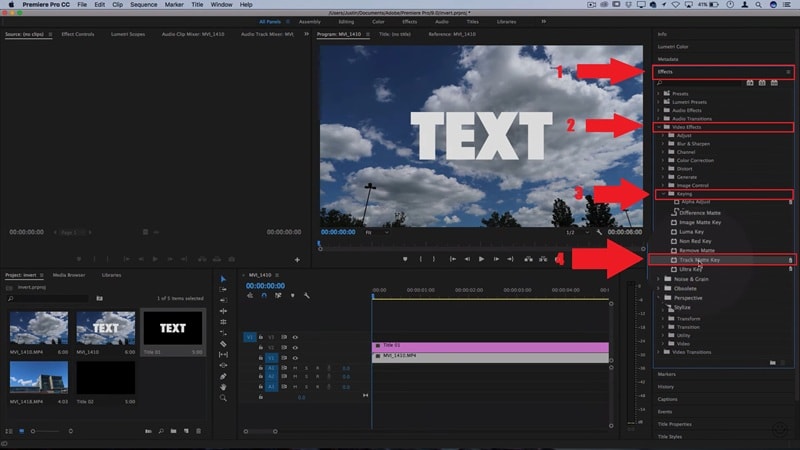Step back one frame in Program monitor
The image size is (800, 450).
tap(467, 259)
